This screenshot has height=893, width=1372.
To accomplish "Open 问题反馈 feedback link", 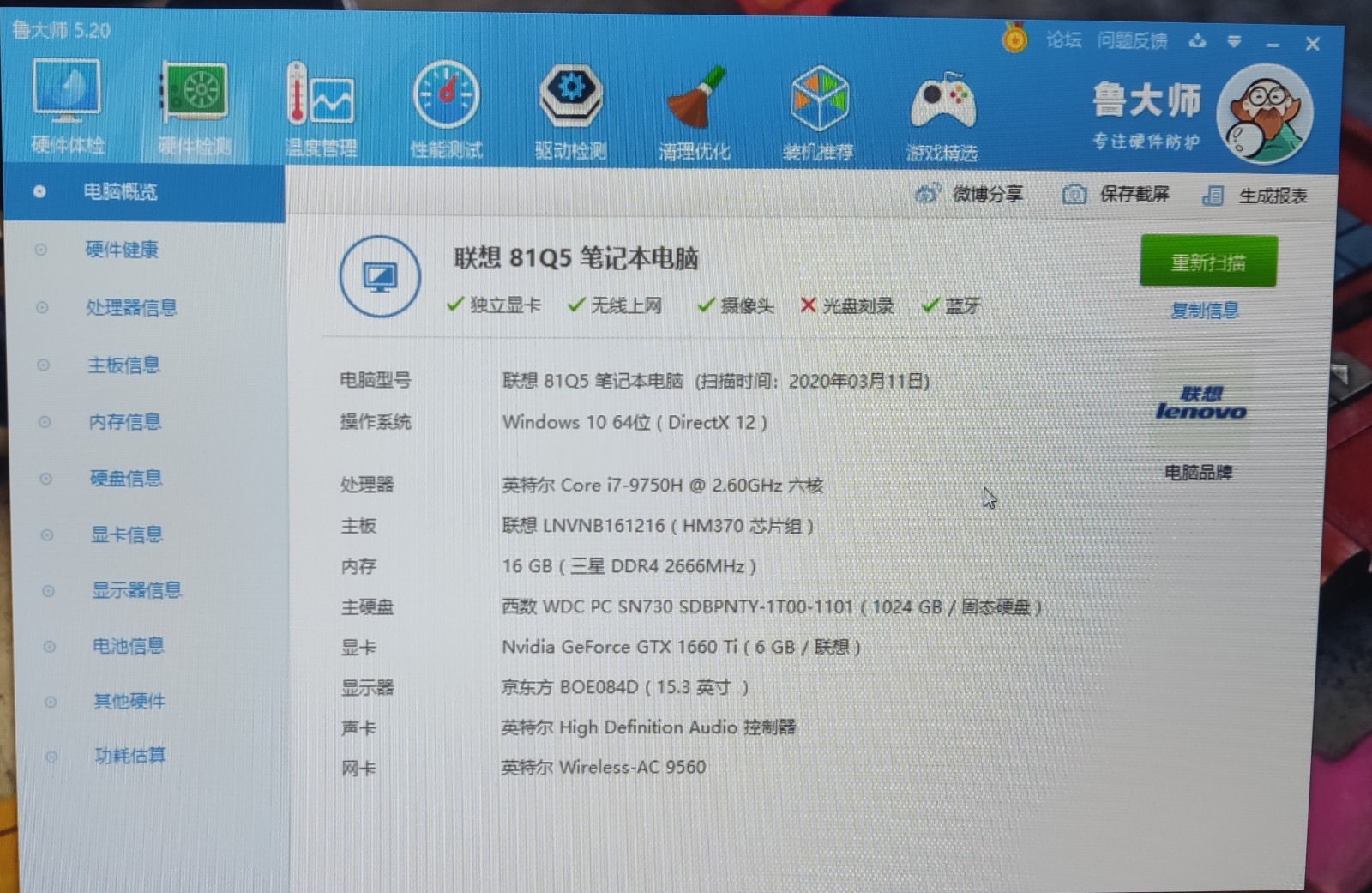I will tap(1132, 40).
